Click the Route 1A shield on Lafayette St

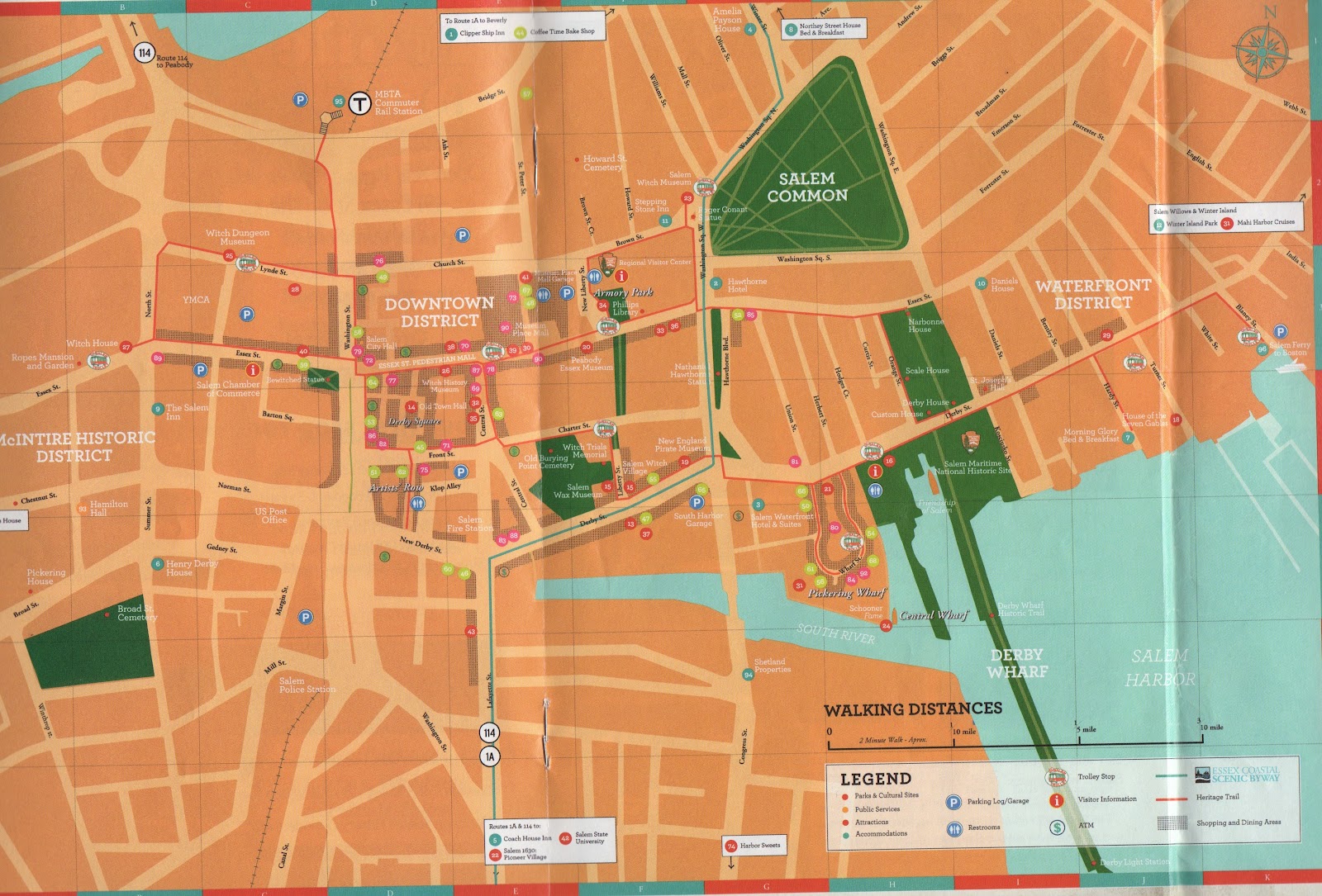[x=490, y=756]
